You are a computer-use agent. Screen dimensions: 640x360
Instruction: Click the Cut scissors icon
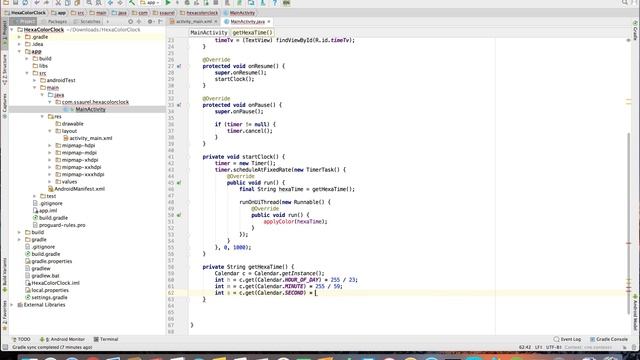point(58,2)
